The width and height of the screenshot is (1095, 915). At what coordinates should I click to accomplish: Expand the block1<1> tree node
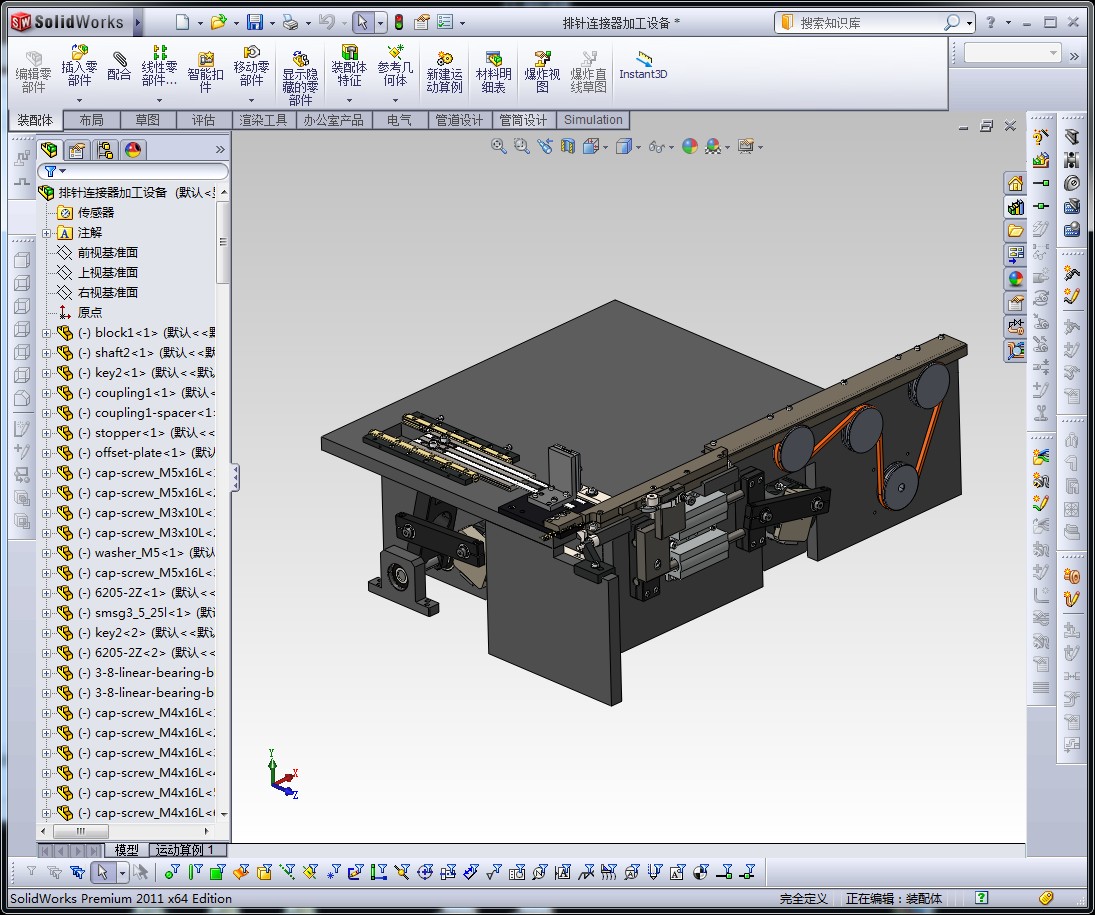click(47, 333)
